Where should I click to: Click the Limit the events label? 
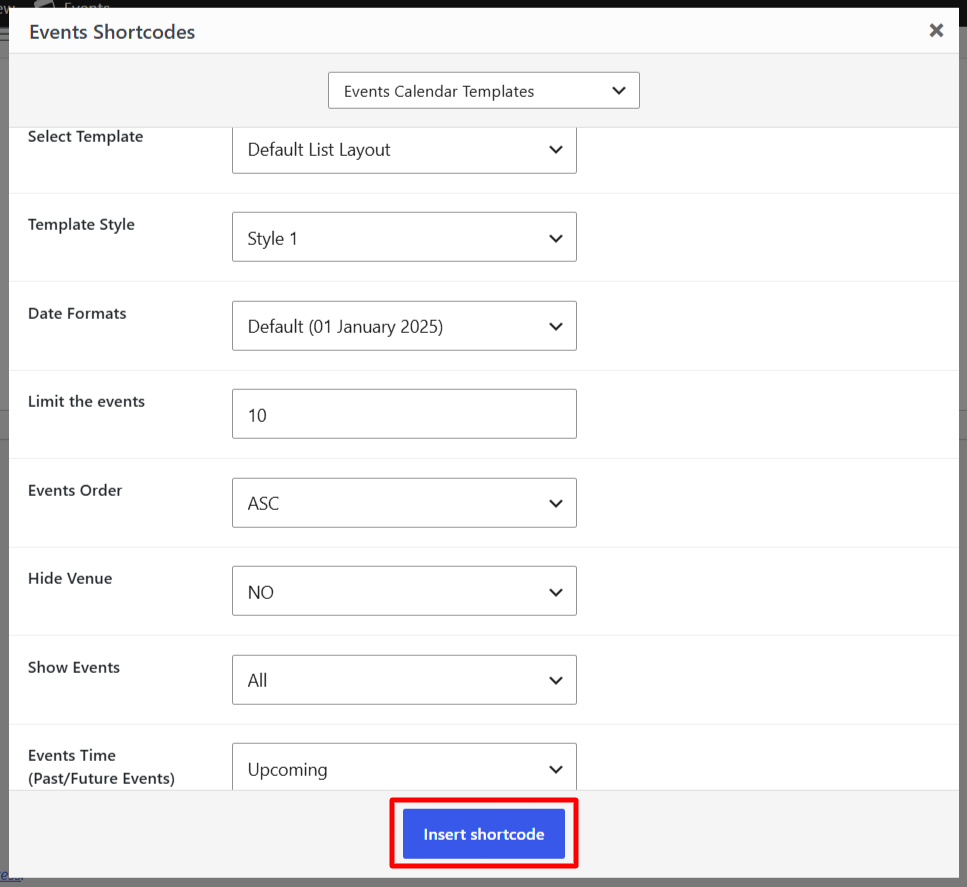click(x=86, y=402)
